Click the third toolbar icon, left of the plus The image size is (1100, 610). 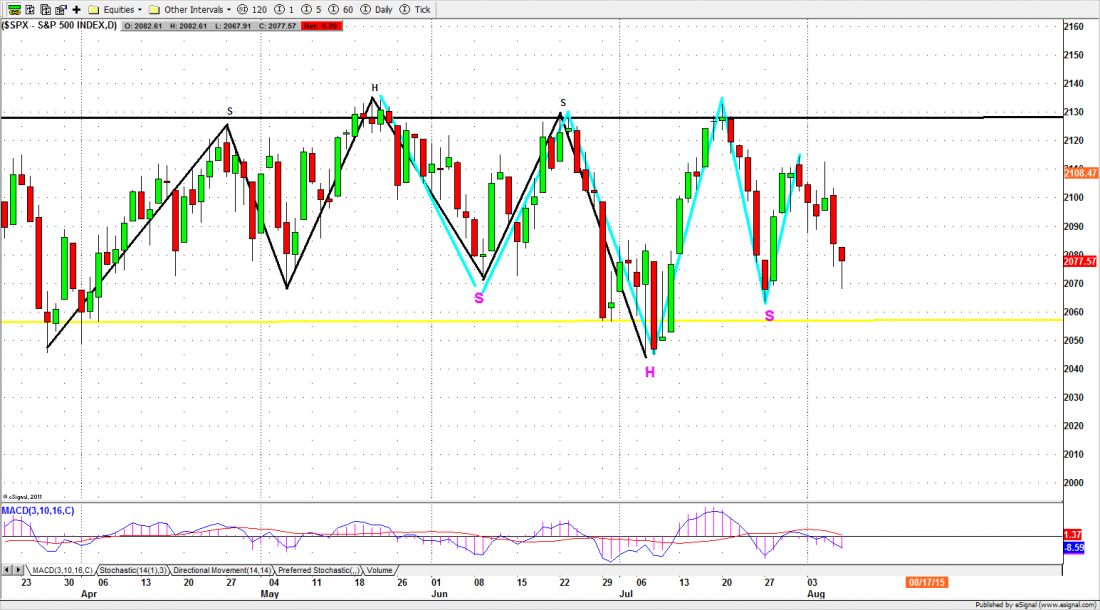pyautogui.click(x=43, y=9)
